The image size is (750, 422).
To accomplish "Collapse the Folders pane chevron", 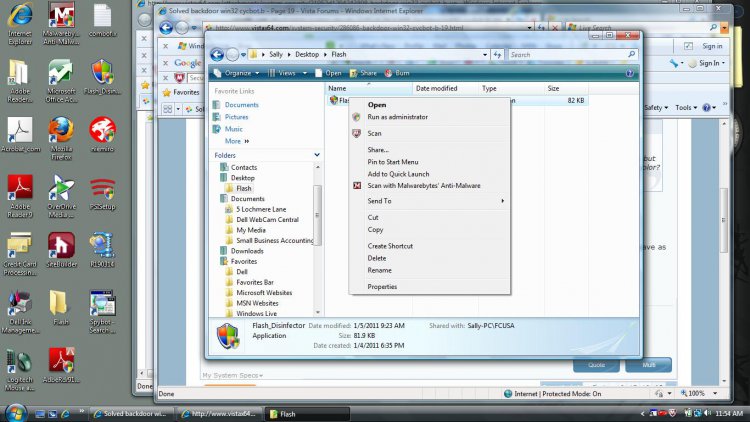I will [x=317, y=155].
